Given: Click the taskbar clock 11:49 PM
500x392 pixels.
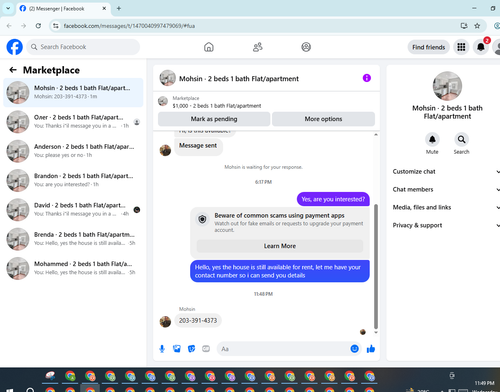Looking at the screenshot, I should (484, 383).
